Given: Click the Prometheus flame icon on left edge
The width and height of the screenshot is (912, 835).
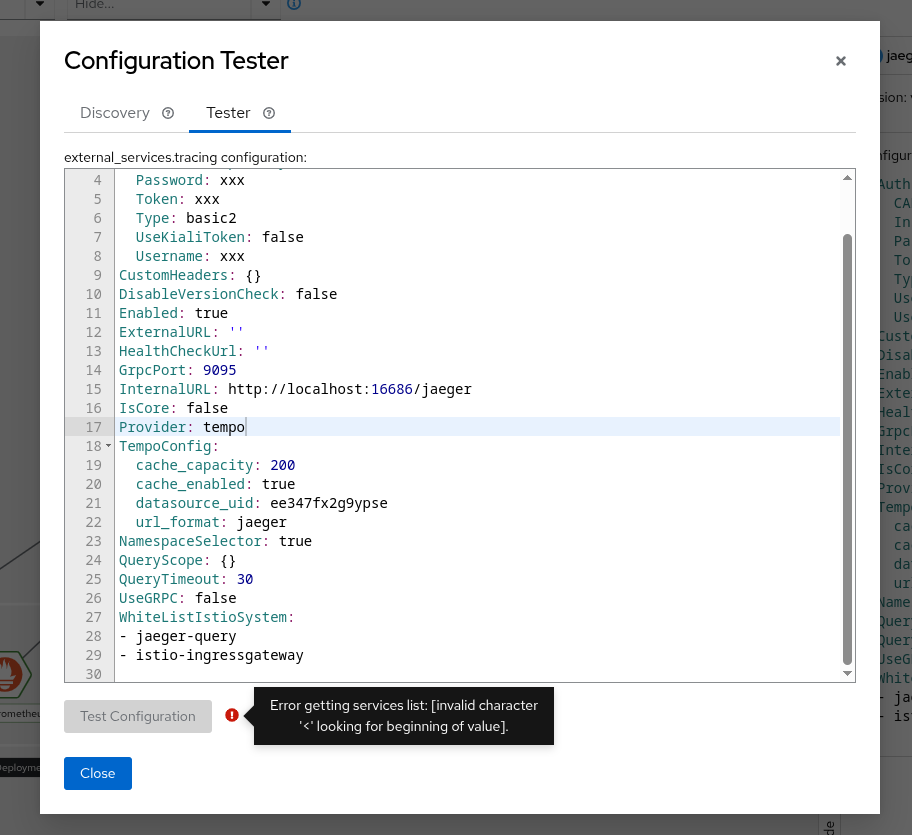Looking at the screenshot, I should (9, 674).
